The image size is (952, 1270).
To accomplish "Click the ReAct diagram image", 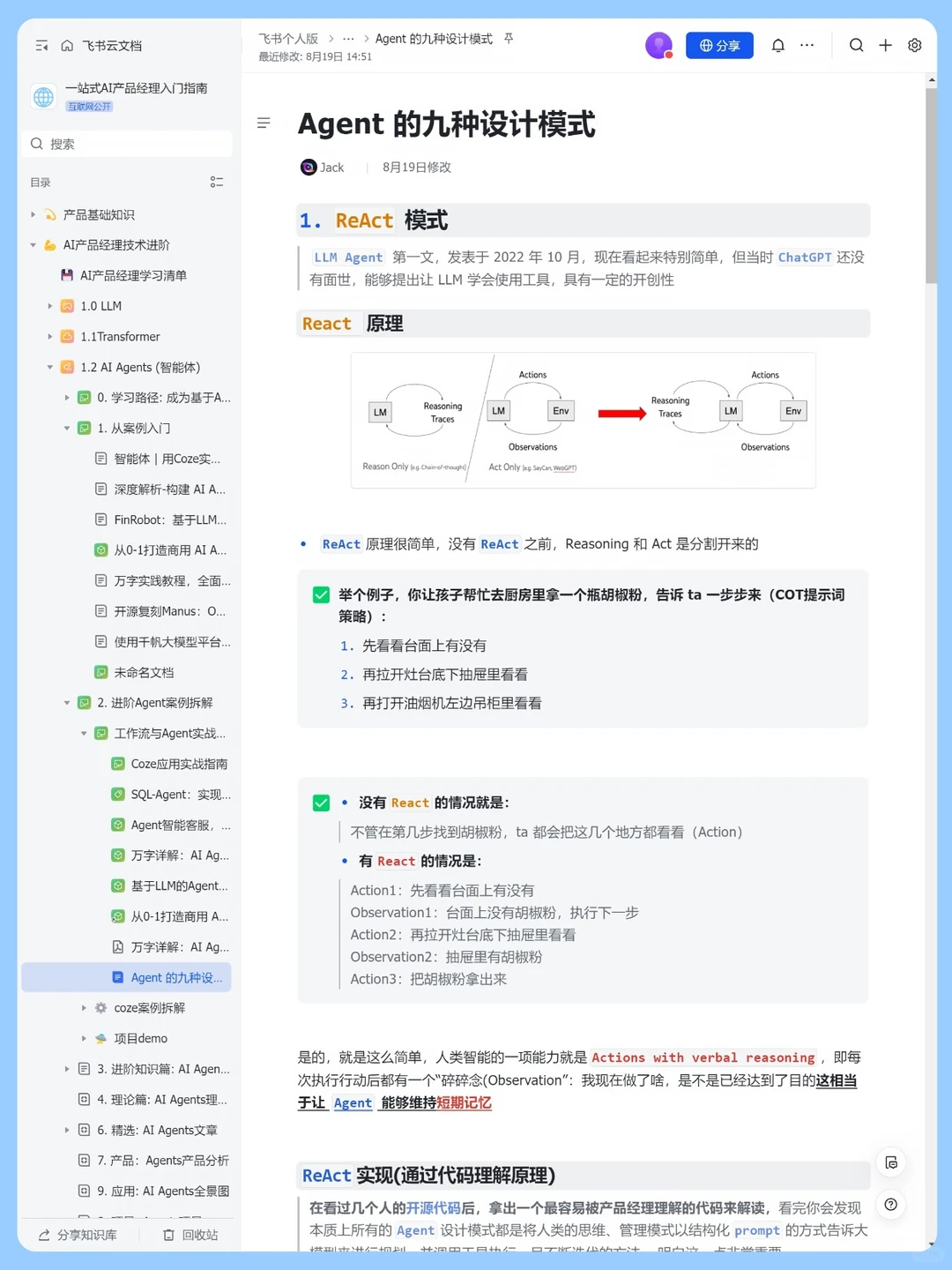I will [x=583, y=421].
